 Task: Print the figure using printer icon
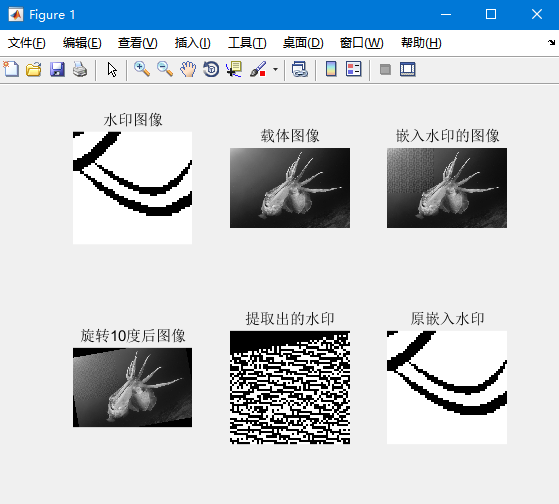click(80, 69)
